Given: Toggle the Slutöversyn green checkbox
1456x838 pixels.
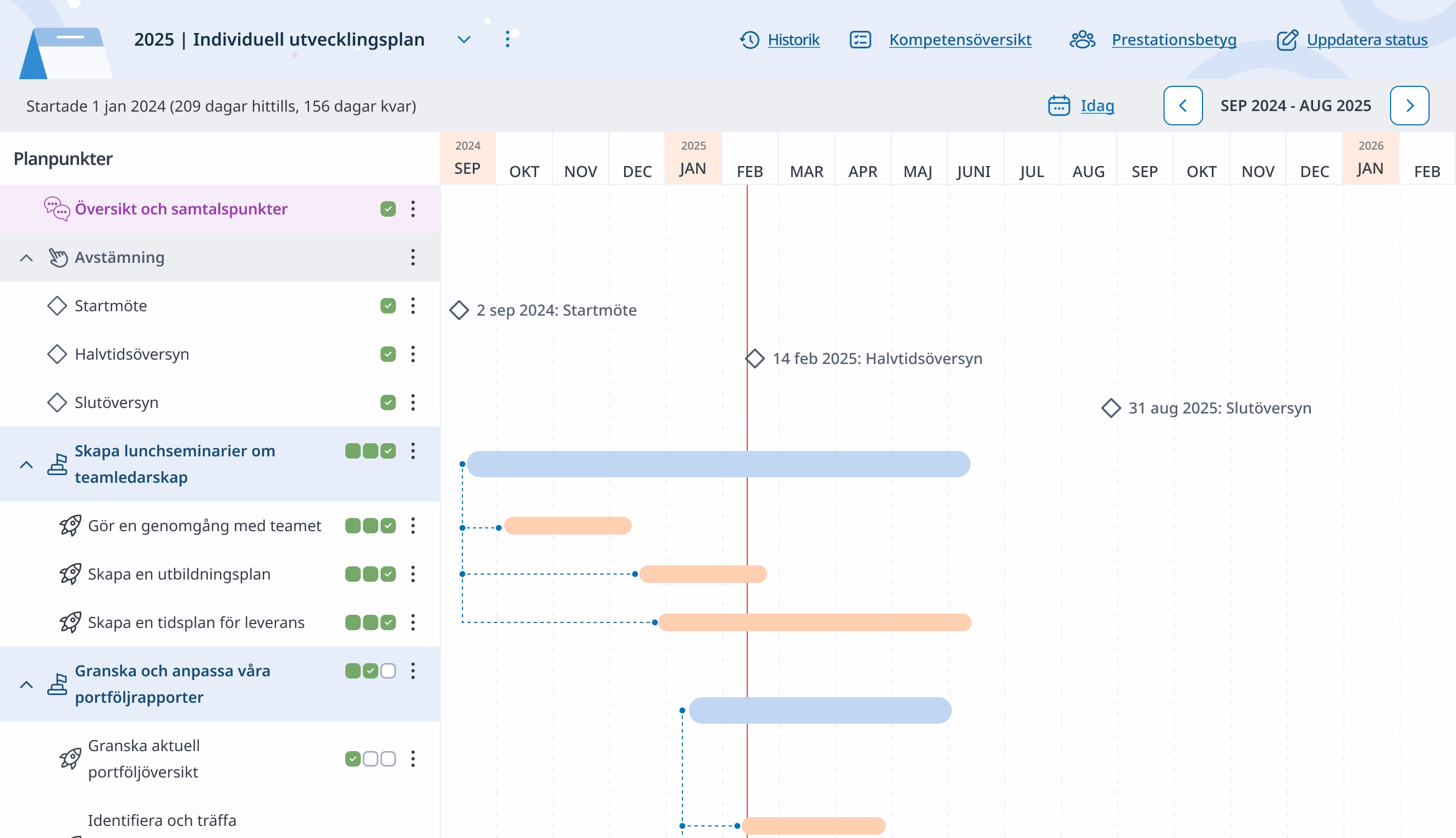Looking at the screenshot, I should point(388,403).
